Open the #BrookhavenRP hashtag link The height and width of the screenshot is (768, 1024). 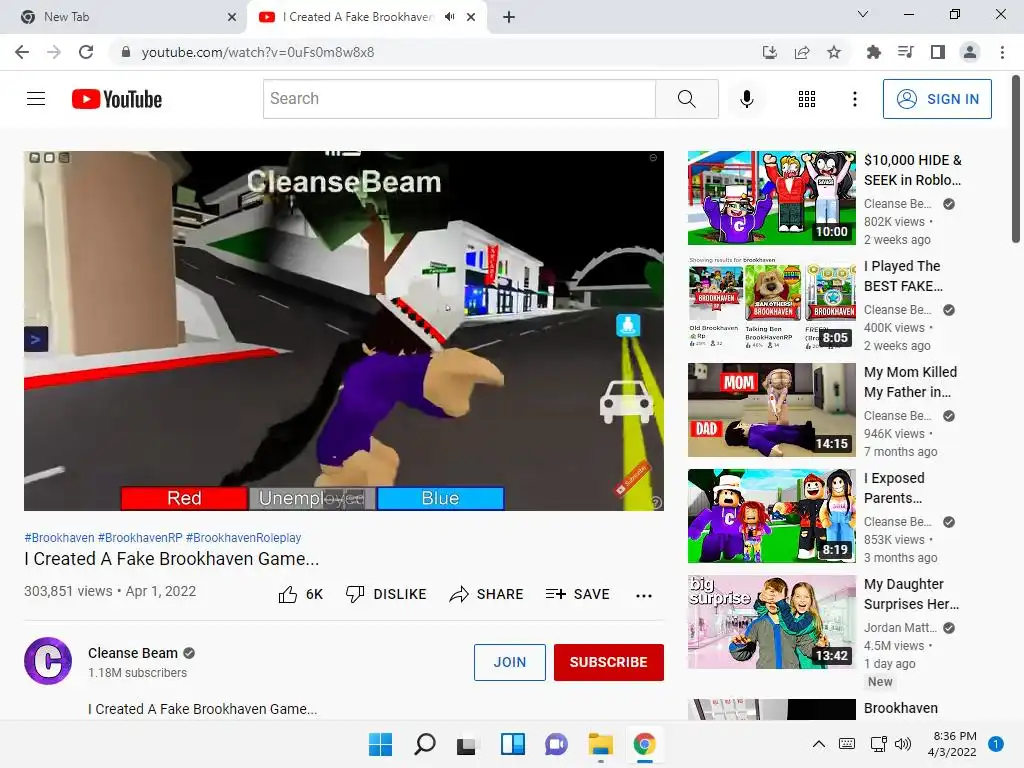tap(140, 537)
